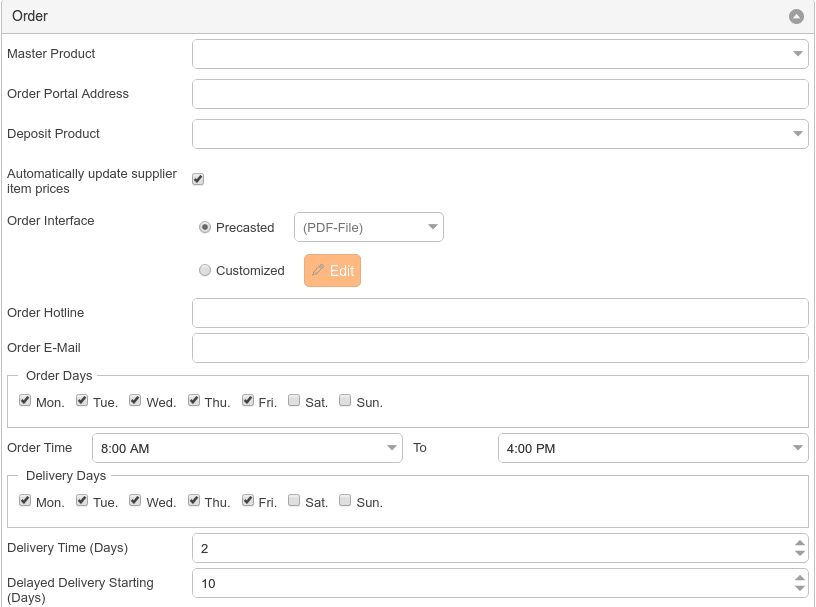The height and width of the screenshot is (607, 816).
Task: Click the Order Portal Address field
Action: click(500, 94)
